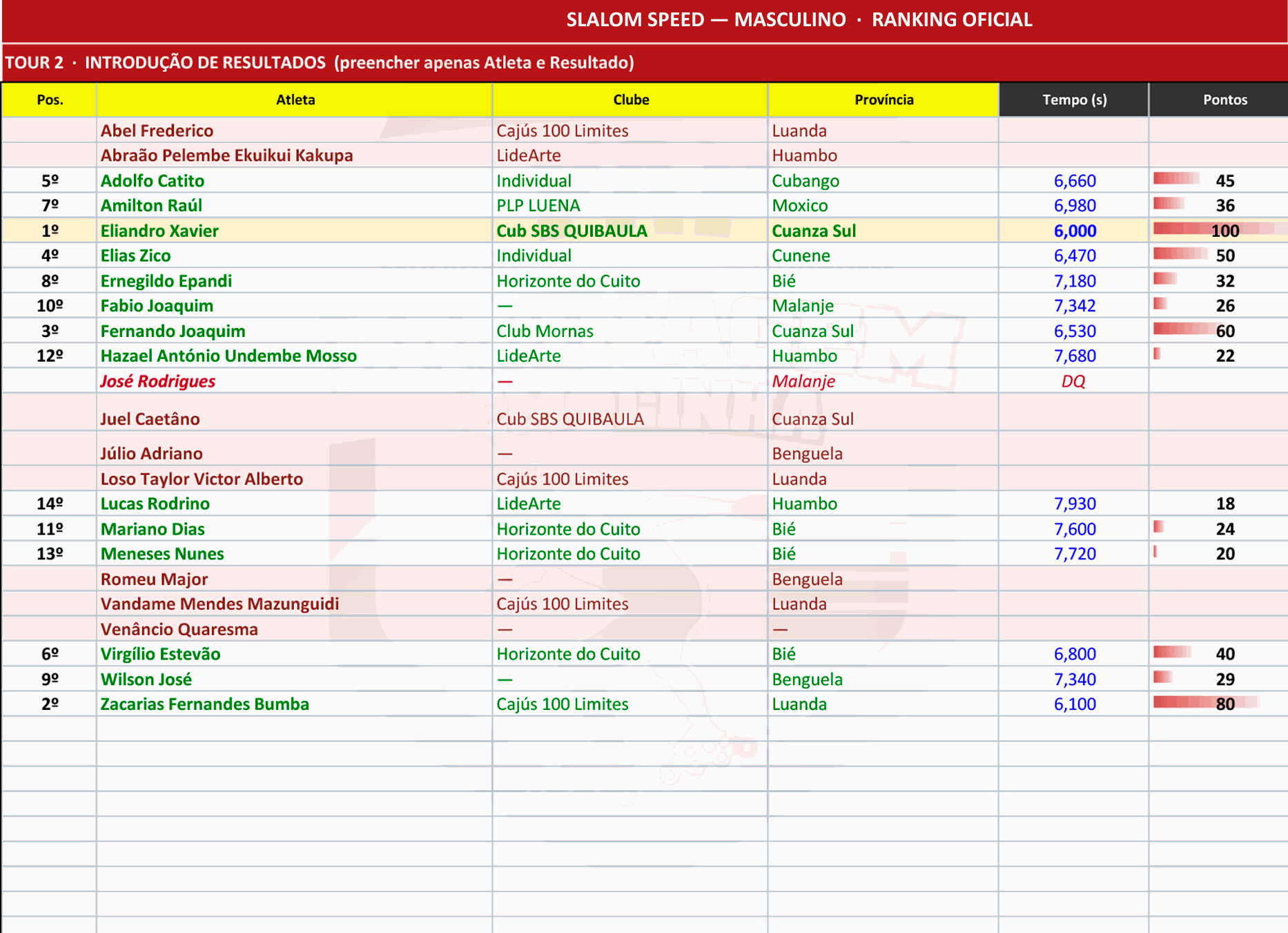This screenshot has height=933, width=1288.
Task: Select athlete cell Meneses Nunes
Action: point(295,553)
